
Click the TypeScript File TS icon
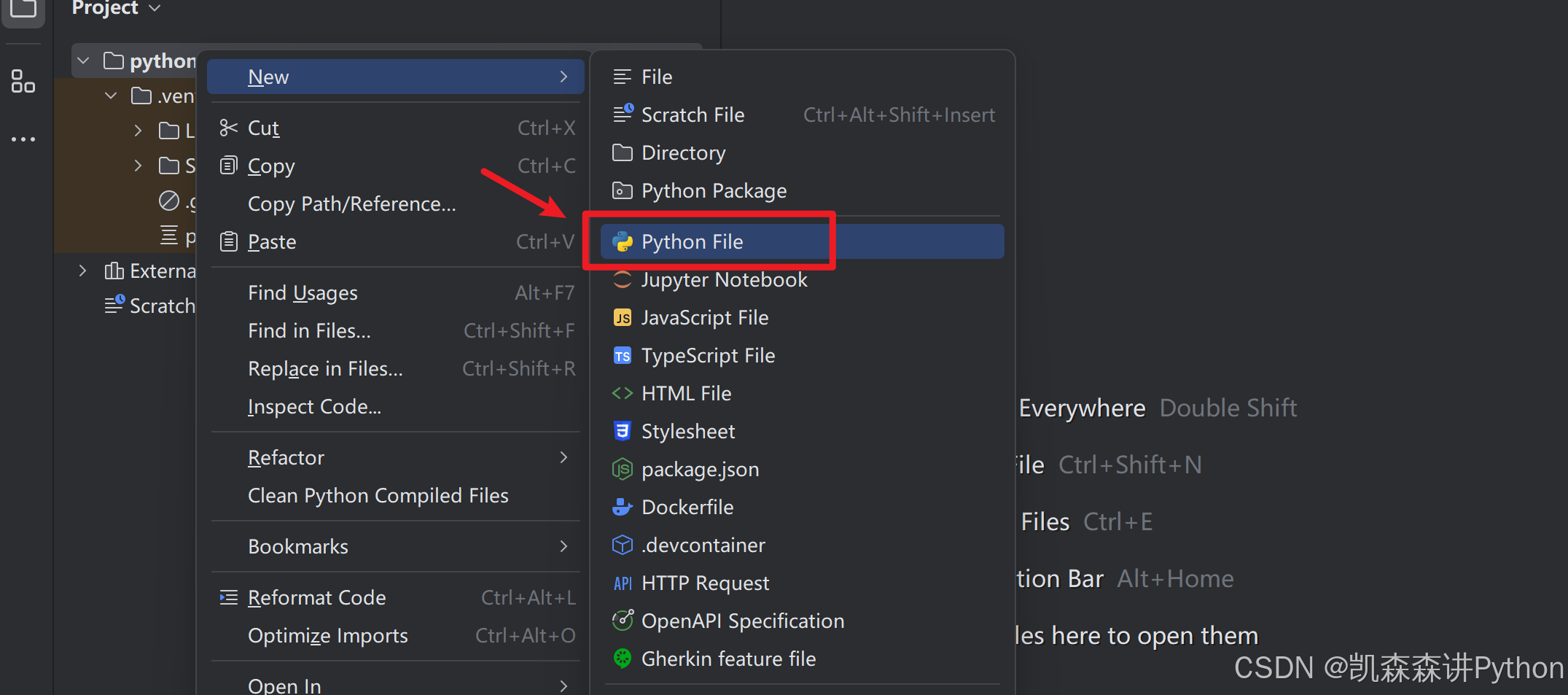click(x=623, y=356)
